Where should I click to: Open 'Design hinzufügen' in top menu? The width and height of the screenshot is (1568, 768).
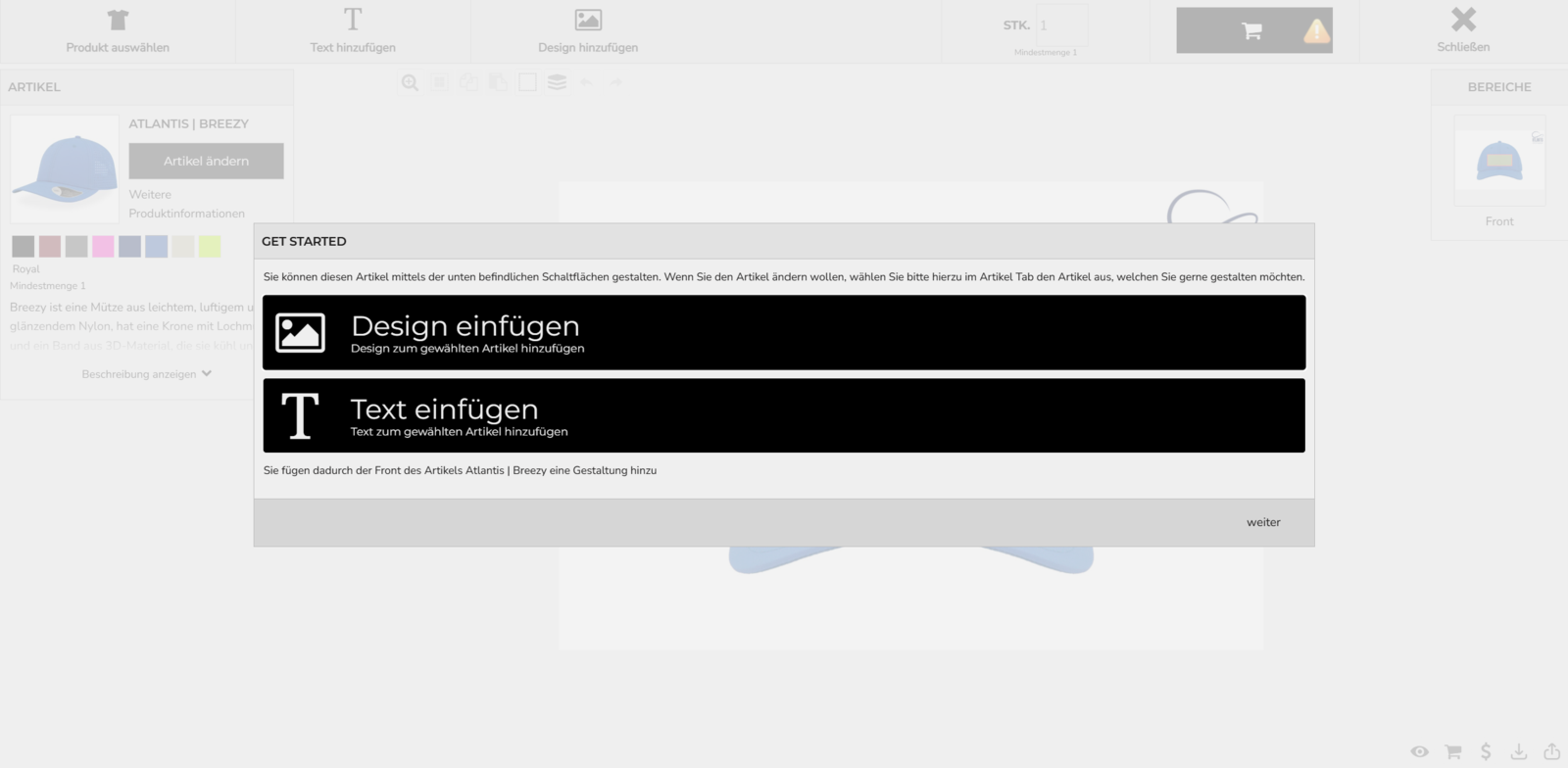588,31
